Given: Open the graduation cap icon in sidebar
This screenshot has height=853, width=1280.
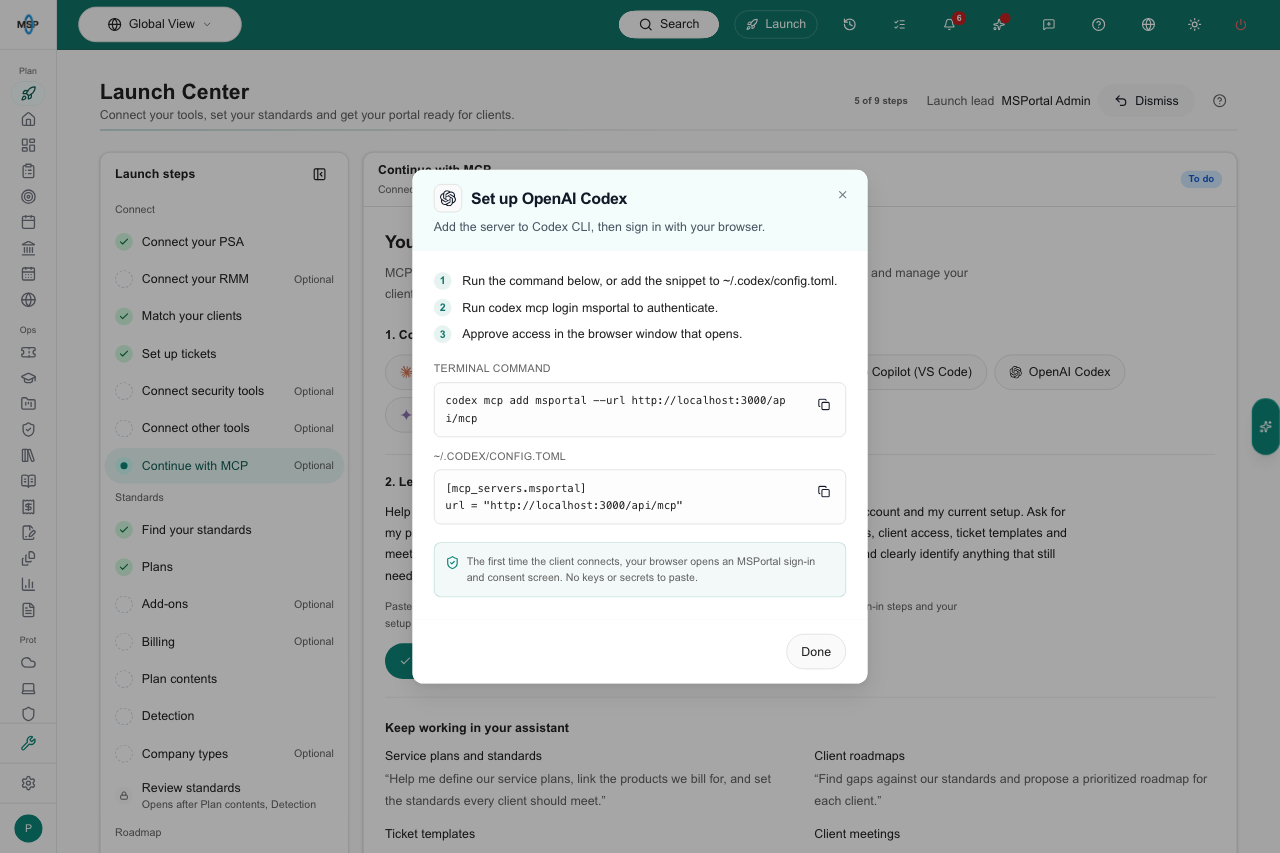Looking at the screenshot, I should pyautogui.click(x=28, y=378).
